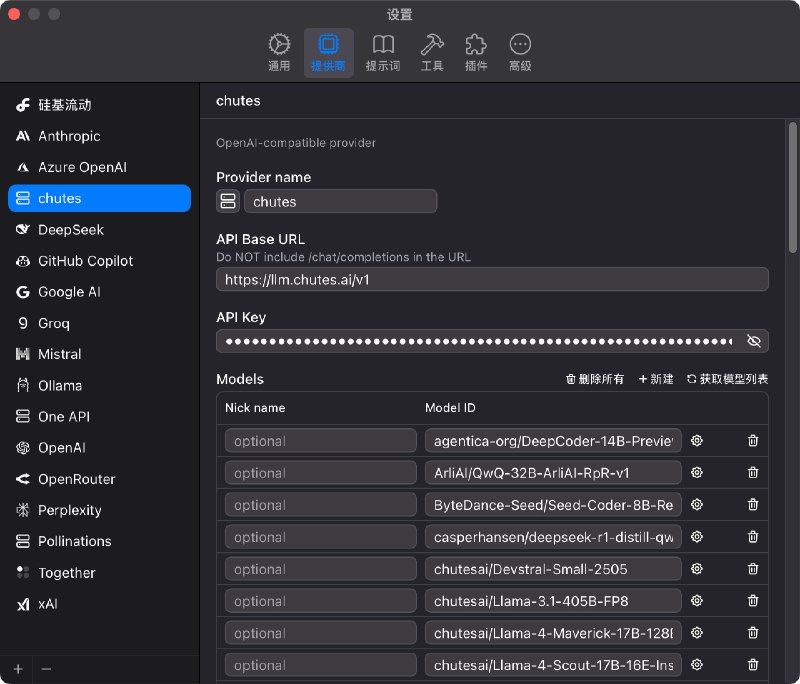Viewport: 800px width, 684px height.
Task: Select Anthropic provider in sidebar
Action: 99,136
